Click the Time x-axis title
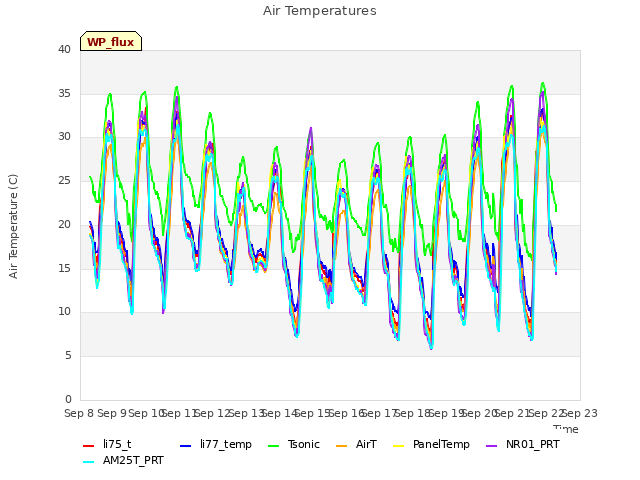Viewport: 640px width, 480px height. pos(566,429)
